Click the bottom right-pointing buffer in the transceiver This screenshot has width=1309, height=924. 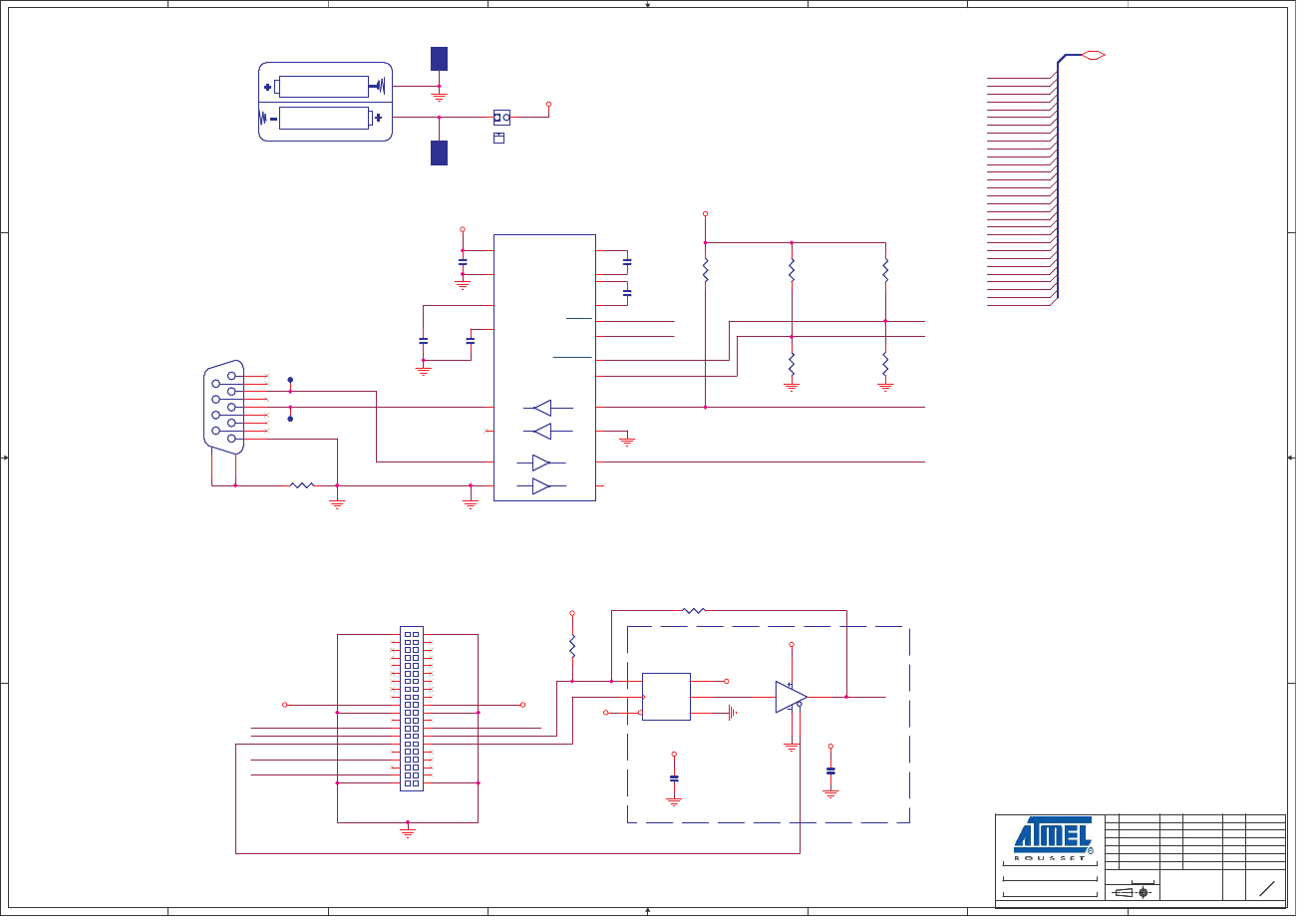[x=540, y=486]
